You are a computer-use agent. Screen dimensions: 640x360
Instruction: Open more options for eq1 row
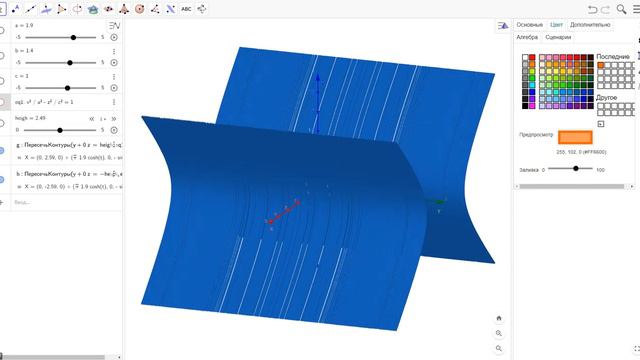tap(114, 102)
